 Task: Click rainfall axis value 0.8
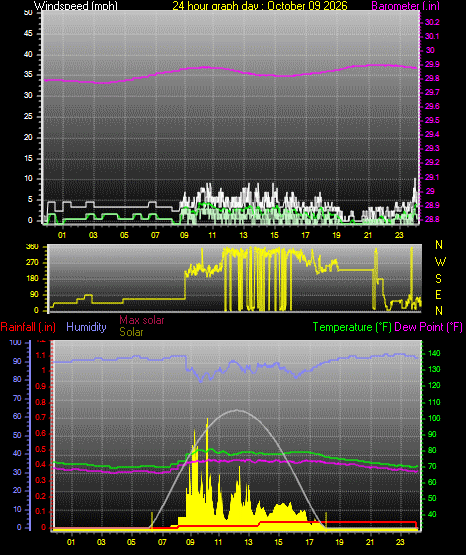tap(41, 402)
